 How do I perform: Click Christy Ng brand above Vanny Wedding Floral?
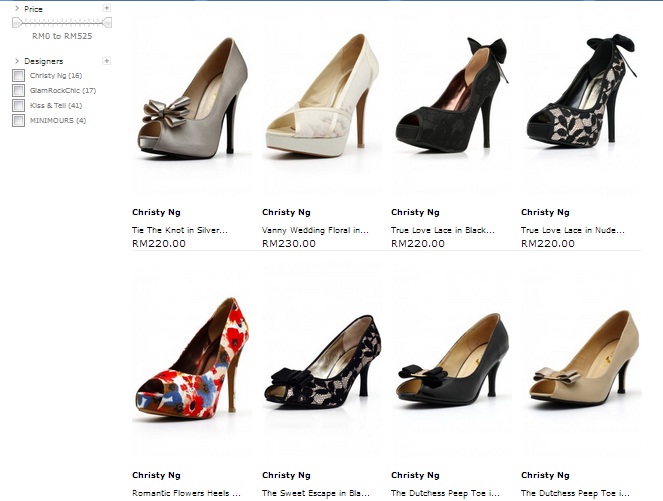(286, 212)
